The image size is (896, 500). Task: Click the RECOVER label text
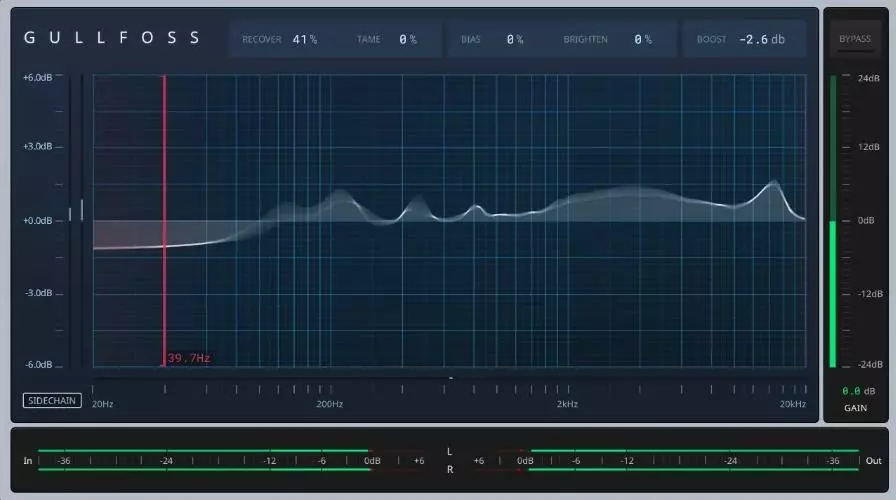click(262, 39)
